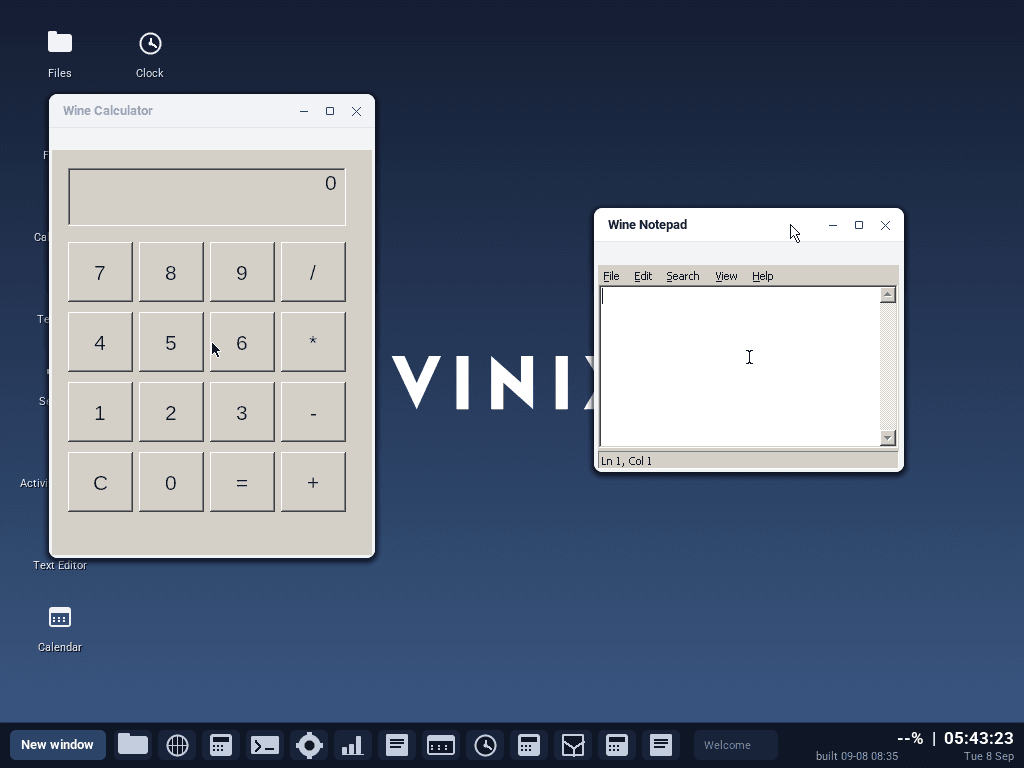Click the Ln 1, Col 1 status text
1024x768 pixels.
(x=626, y=461)
